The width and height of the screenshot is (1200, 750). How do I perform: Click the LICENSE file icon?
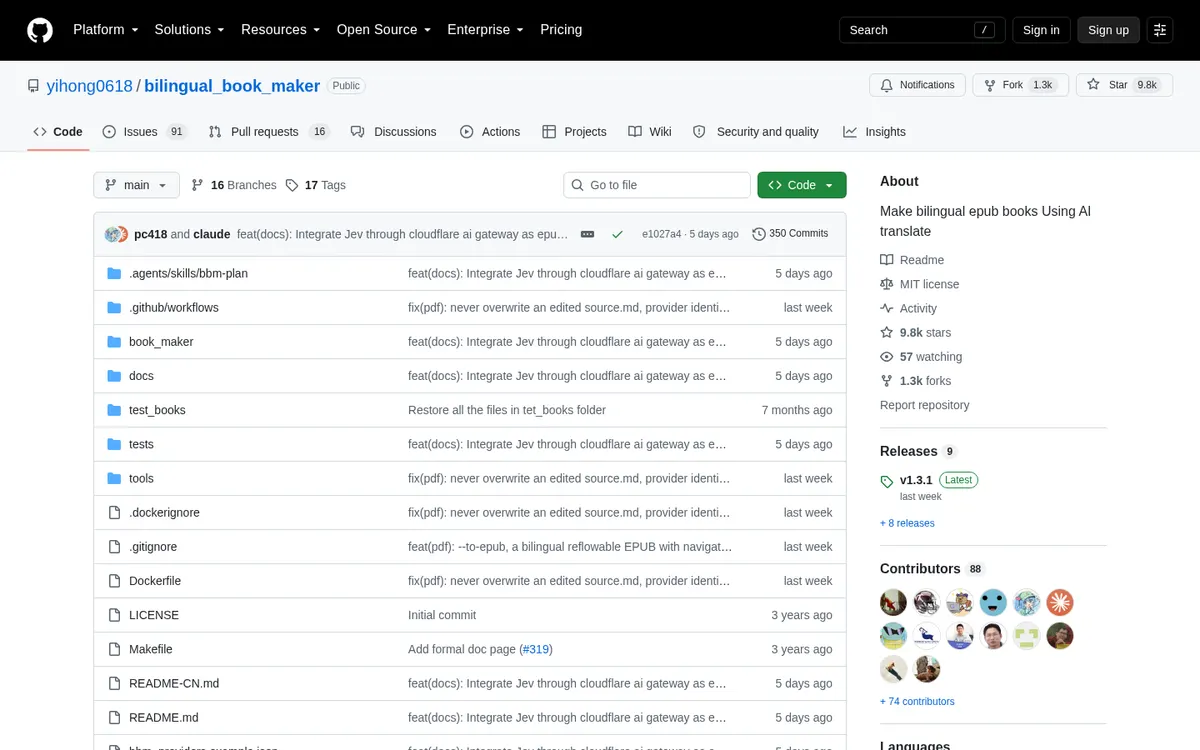114,615
